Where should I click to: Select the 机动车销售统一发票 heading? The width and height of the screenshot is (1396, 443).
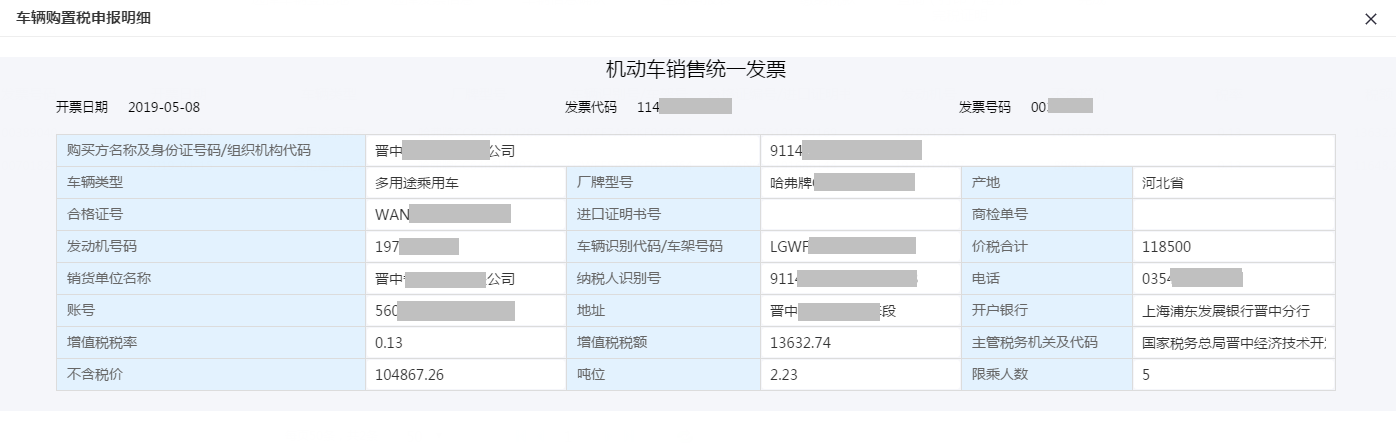pyautogui.click(x=696, y=69)
